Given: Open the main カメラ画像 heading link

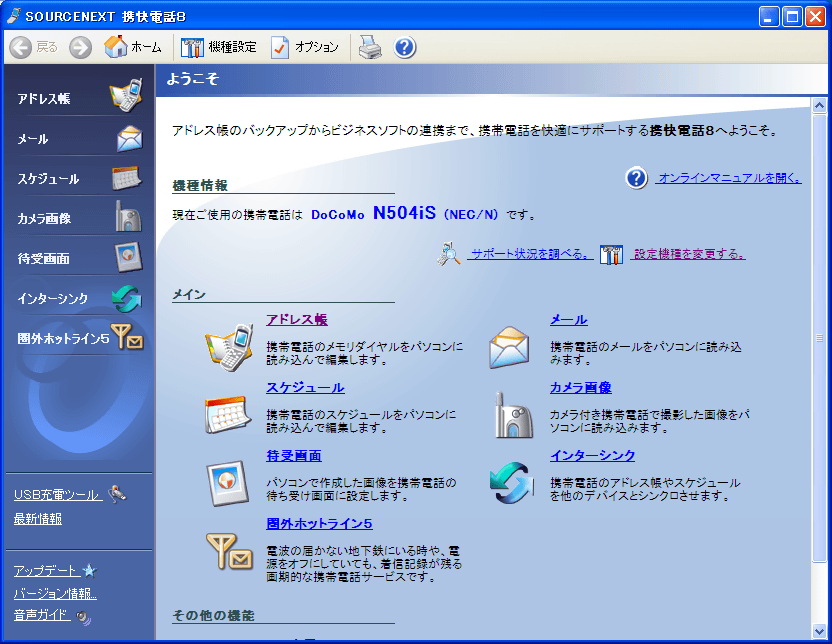Looking at the screenshot, I should 580,388.
